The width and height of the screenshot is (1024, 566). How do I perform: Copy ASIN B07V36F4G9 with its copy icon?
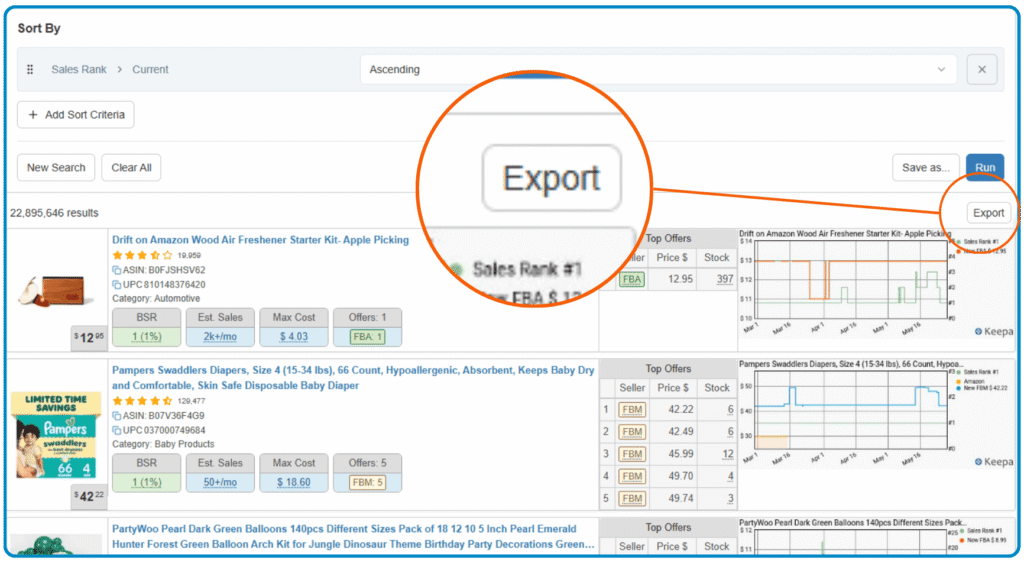pos(116,415)
